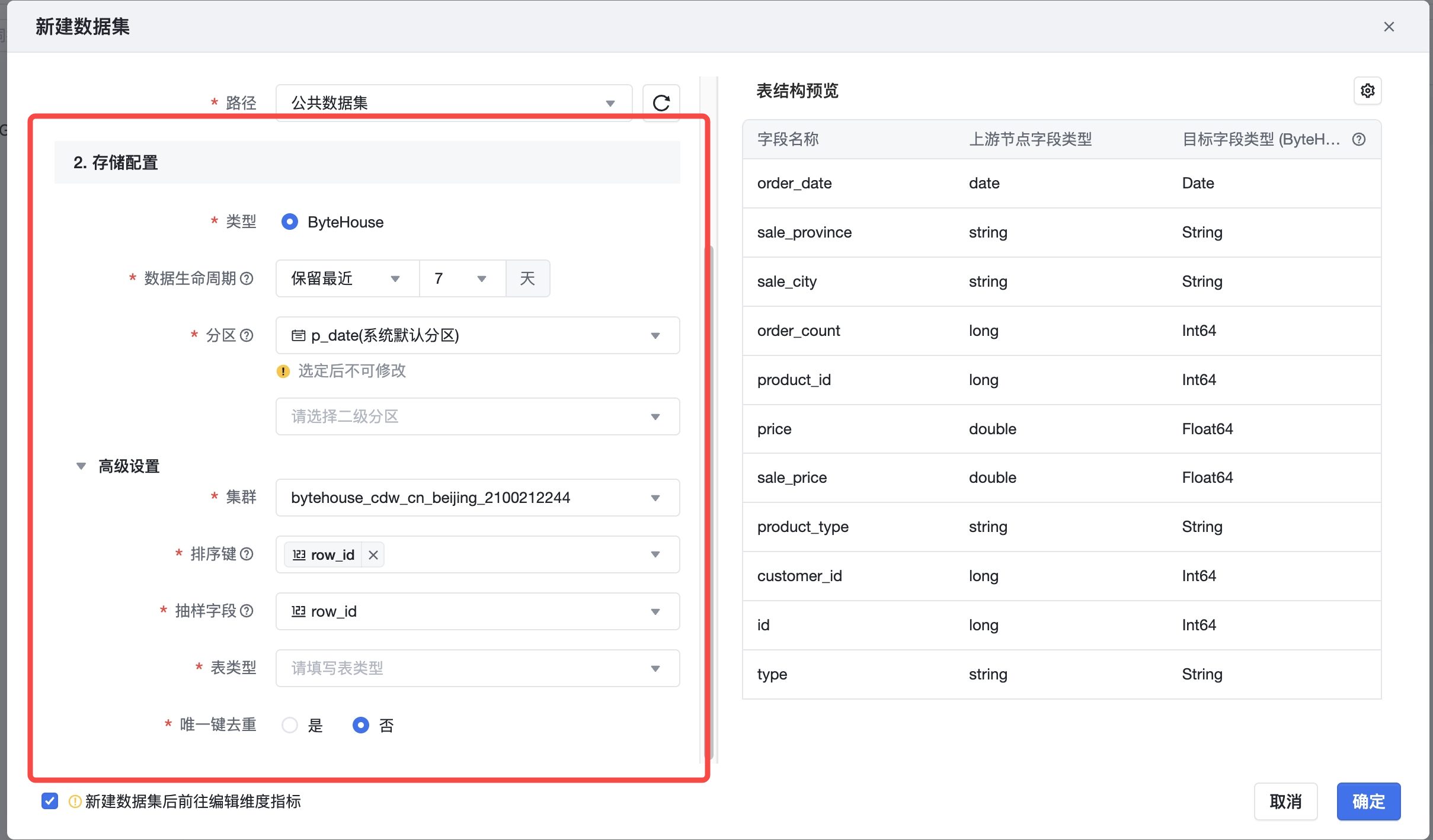Viewport: 1433px width, 840px height.
Task: Open the 集群 cluster dropdown
Action: [x=477, y=498]
